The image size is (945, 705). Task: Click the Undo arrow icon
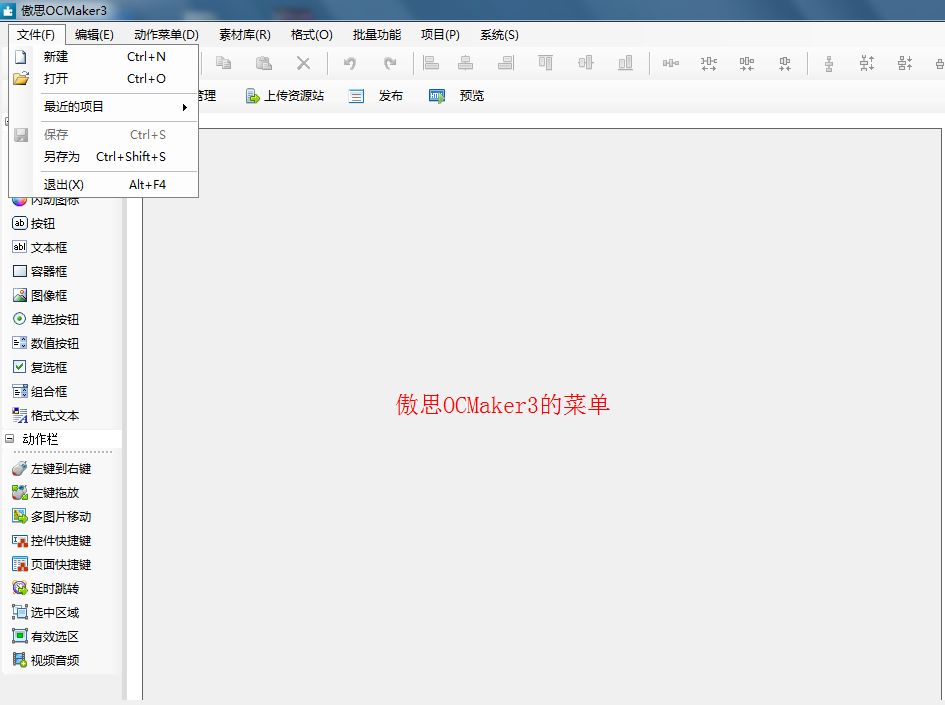coord(350,63)
